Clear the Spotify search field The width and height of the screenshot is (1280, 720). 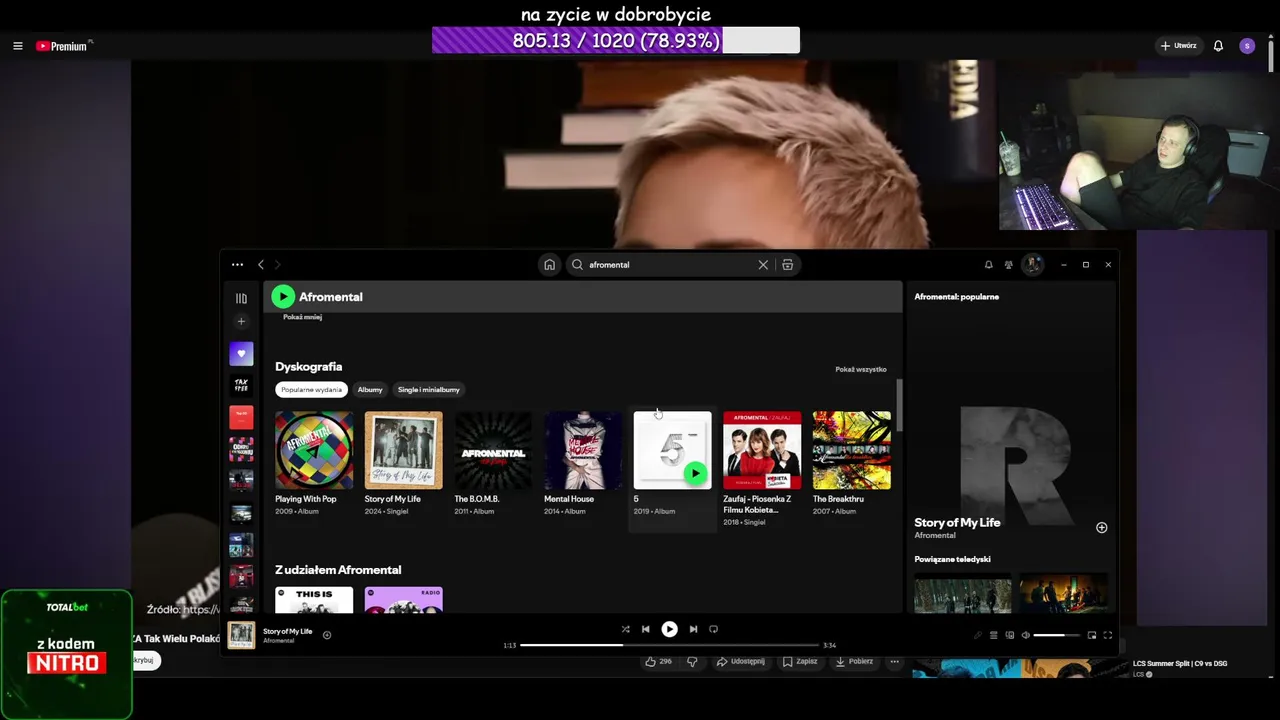(x=763, y=265)
